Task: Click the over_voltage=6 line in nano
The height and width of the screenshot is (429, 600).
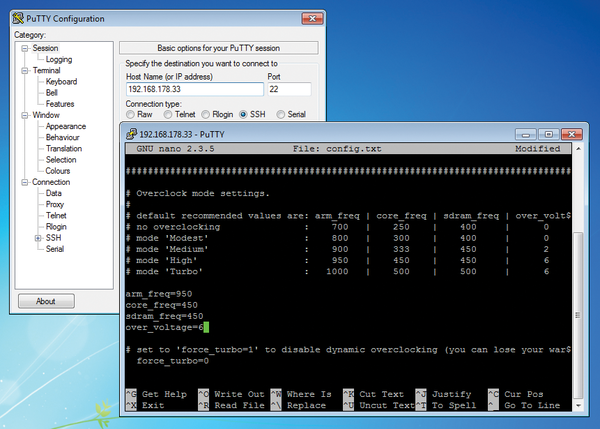Action: (165, 327)
